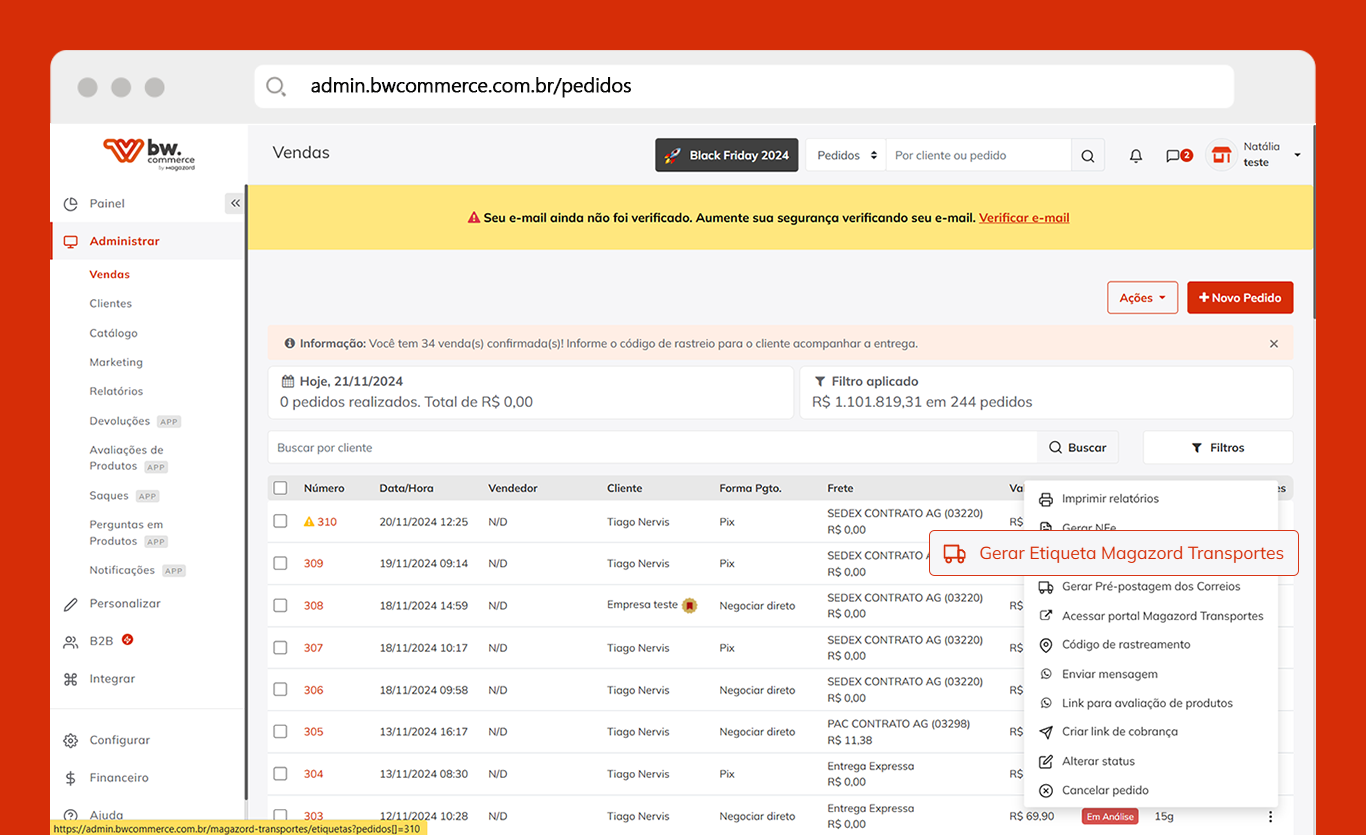The image size is (1366, 835).
Task: Go to Clientes in the sidebar
Action: pos(110,303)
